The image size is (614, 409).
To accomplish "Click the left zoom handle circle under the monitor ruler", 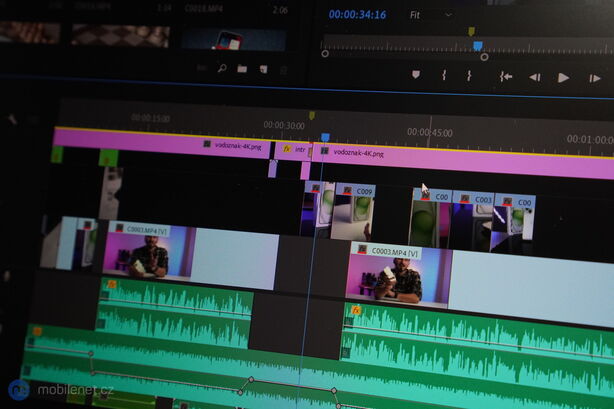I will click(325, 54).
